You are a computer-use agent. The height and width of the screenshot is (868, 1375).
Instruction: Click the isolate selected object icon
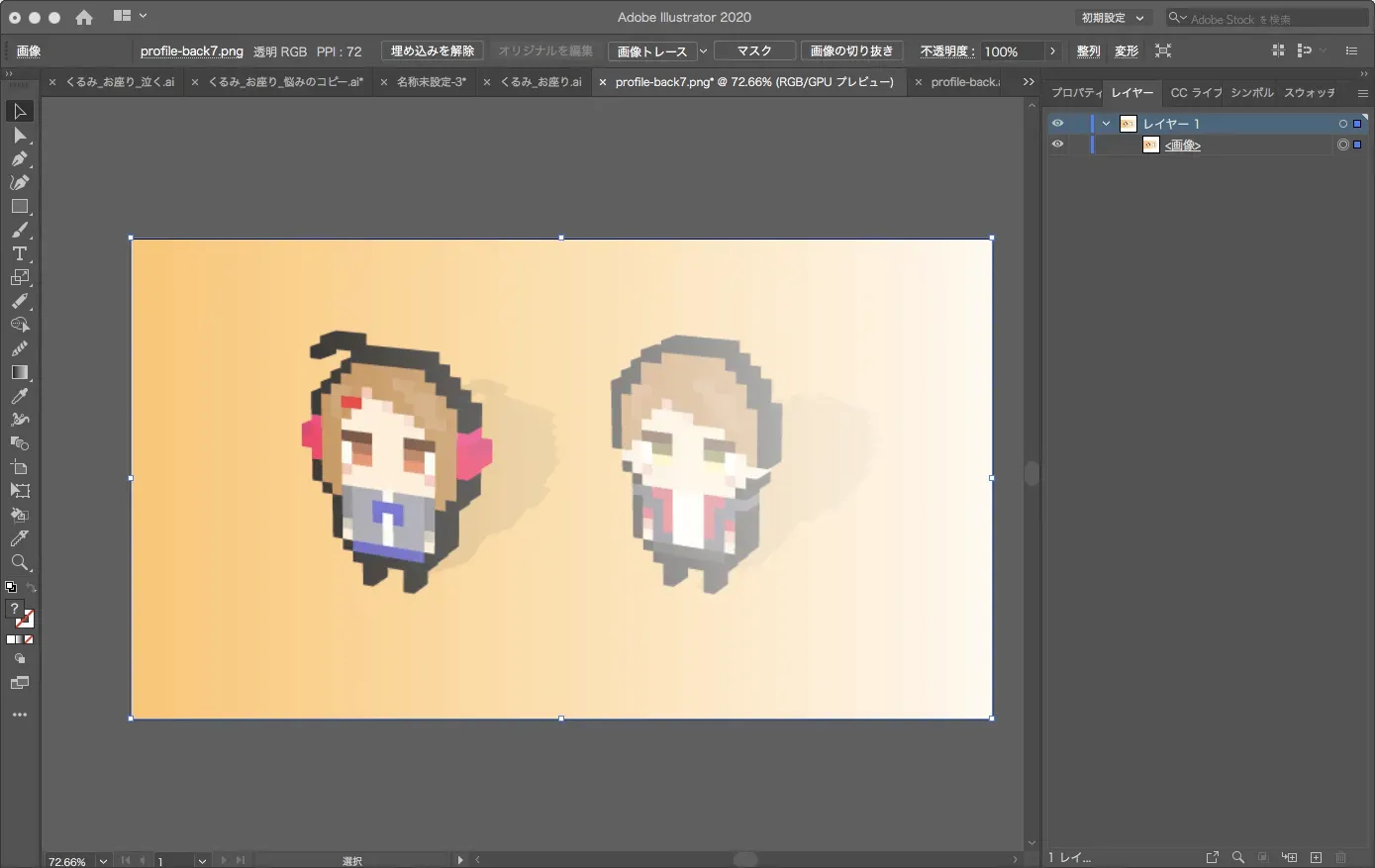coord(1163,50)
